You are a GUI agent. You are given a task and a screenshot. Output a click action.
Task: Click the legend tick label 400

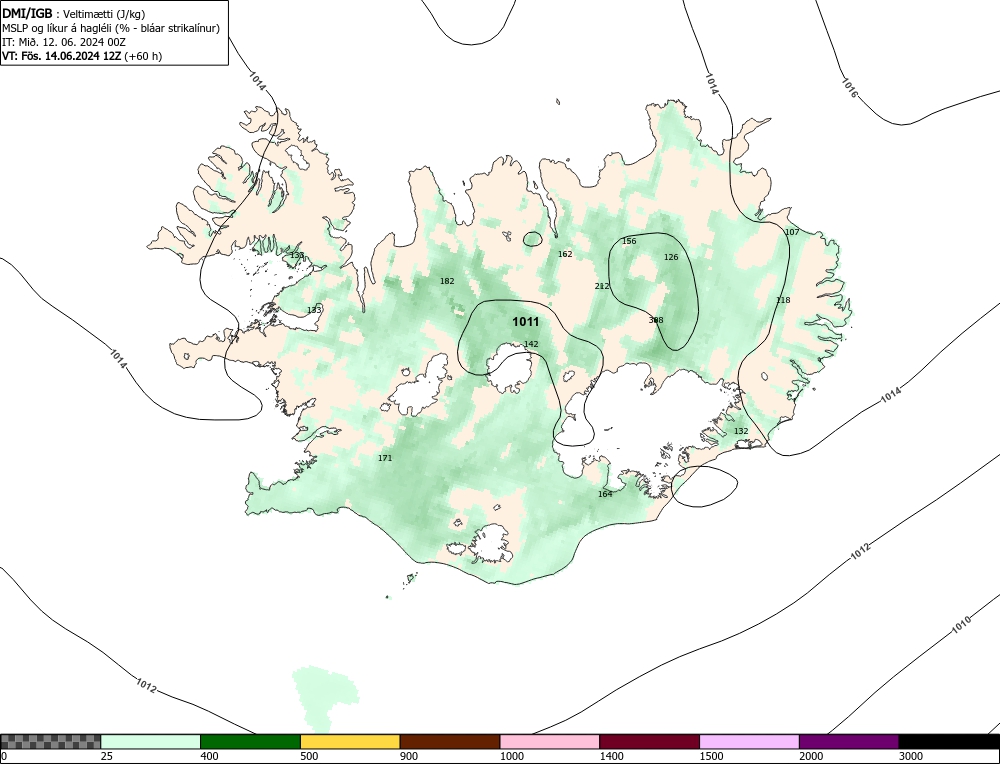209,757
